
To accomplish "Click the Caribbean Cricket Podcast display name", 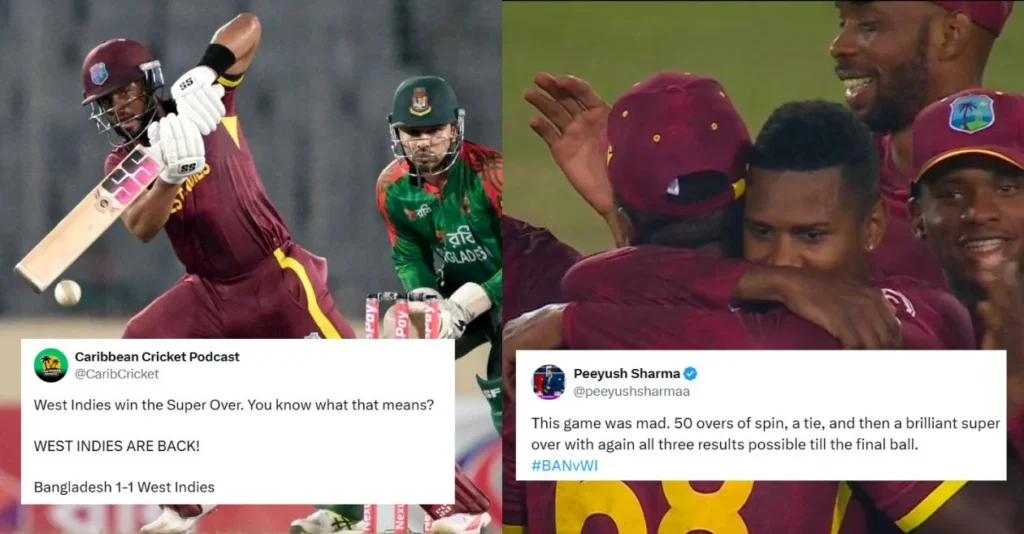I will tap(157, 356).
